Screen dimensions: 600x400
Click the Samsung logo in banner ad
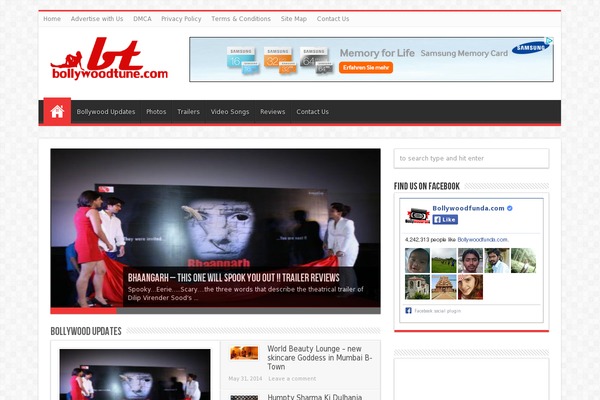pos(531,47)
